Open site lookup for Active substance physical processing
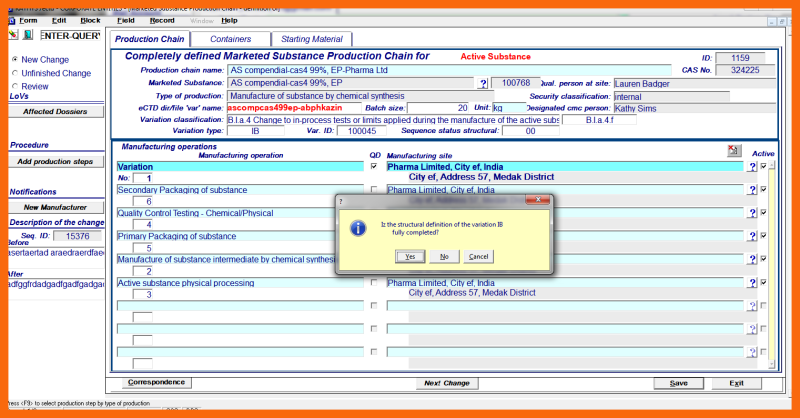800x418 pixels. pyautogui.click(x=752, y=283)
